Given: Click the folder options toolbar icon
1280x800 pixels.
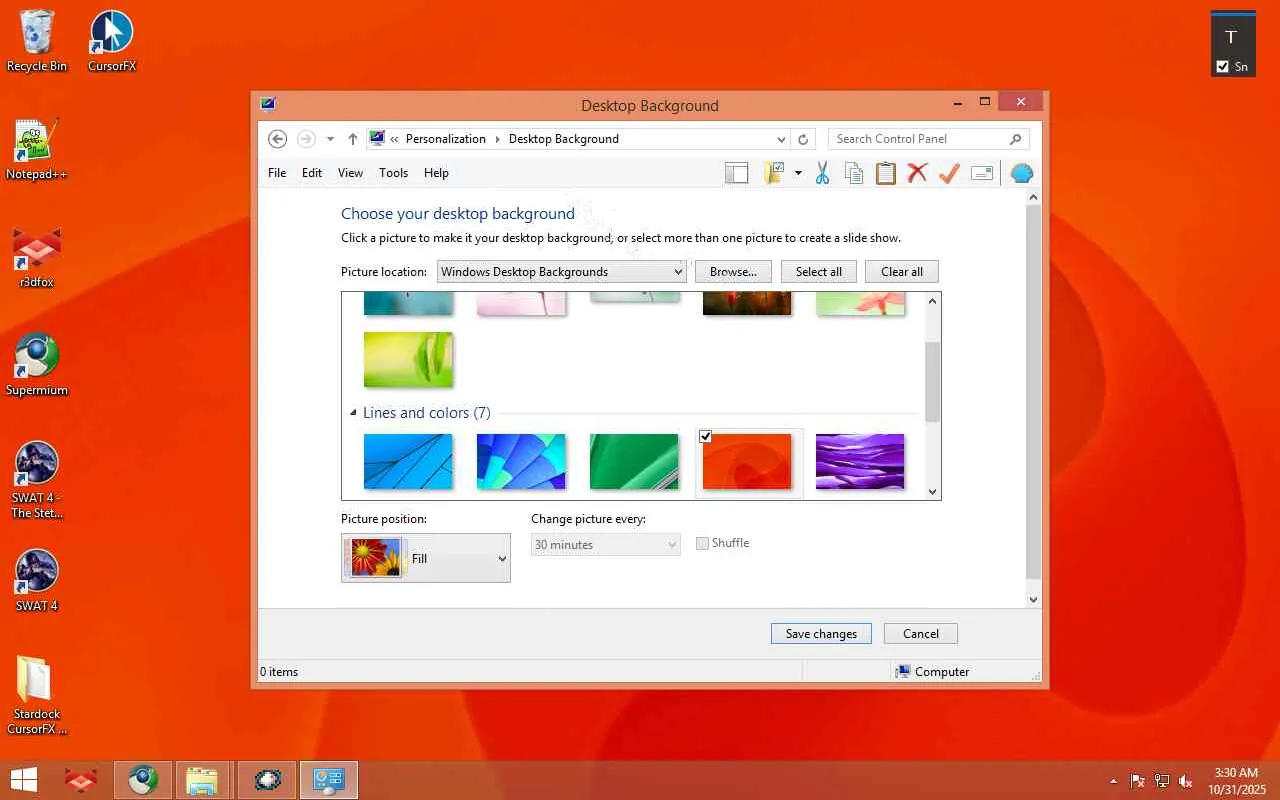Looking at the screenshot, I should [775, 173].
